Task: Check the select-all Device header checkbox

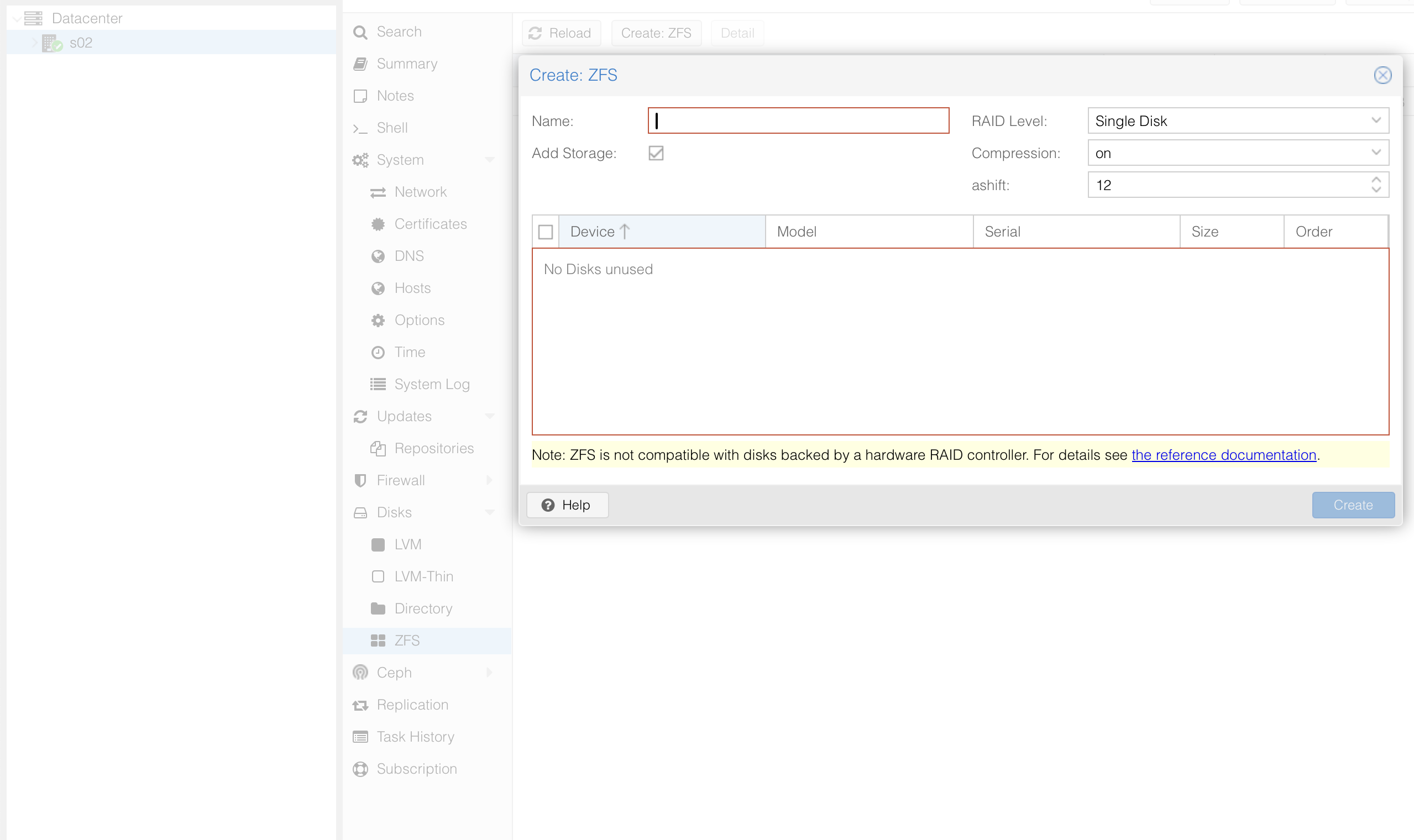Action: 545,232
